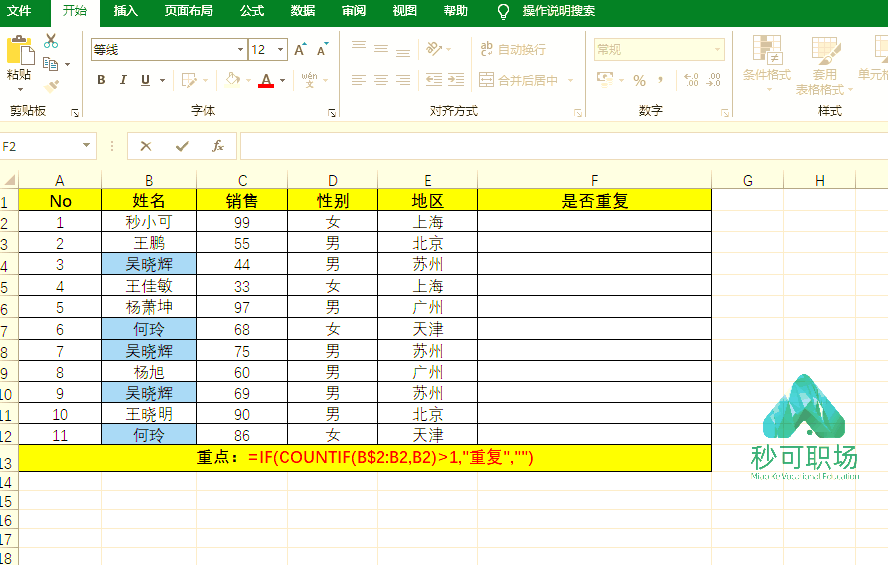Image resolution: width=888 pixels, height=565 pixels.
Task: Align text left
Action: coord(359,80)
